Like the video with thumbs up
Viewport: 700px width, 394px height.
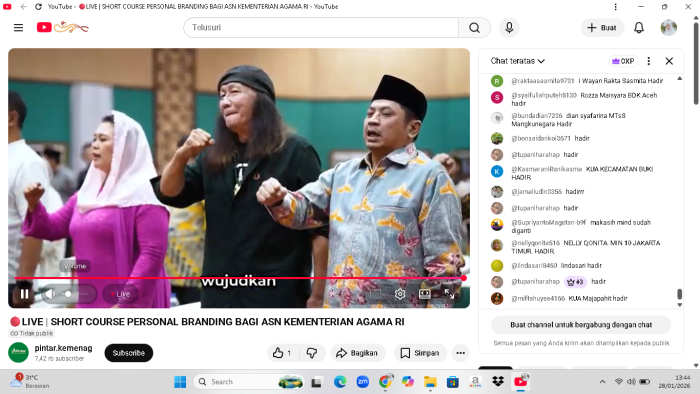282,353
